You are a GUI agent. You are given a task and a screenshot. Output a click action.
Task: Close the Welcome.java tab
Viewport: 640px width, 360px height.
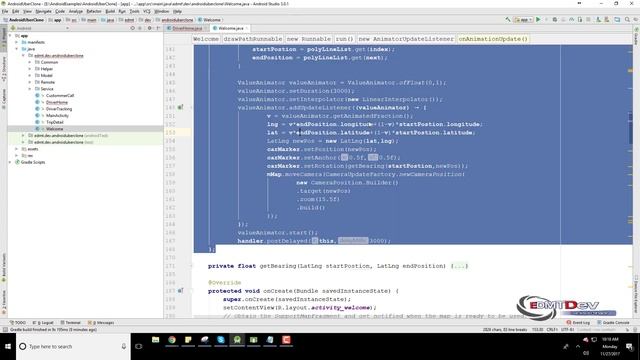click(x=247, y=28)
